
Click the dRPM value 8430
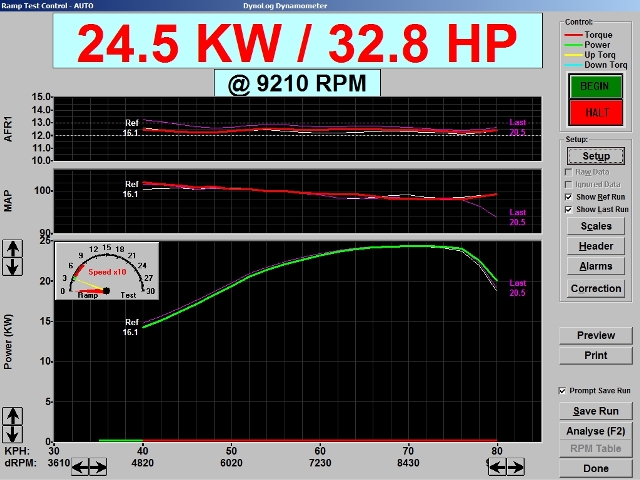(x=408, y=463)
